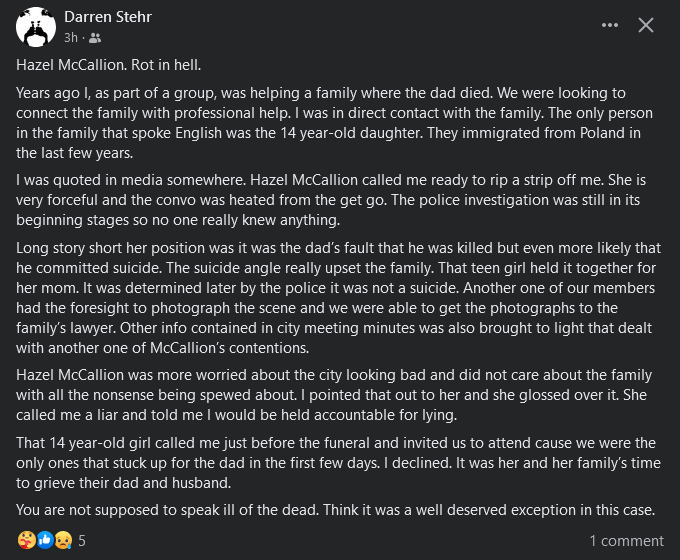Show who reacted via the 5 count

click(82, 541)
